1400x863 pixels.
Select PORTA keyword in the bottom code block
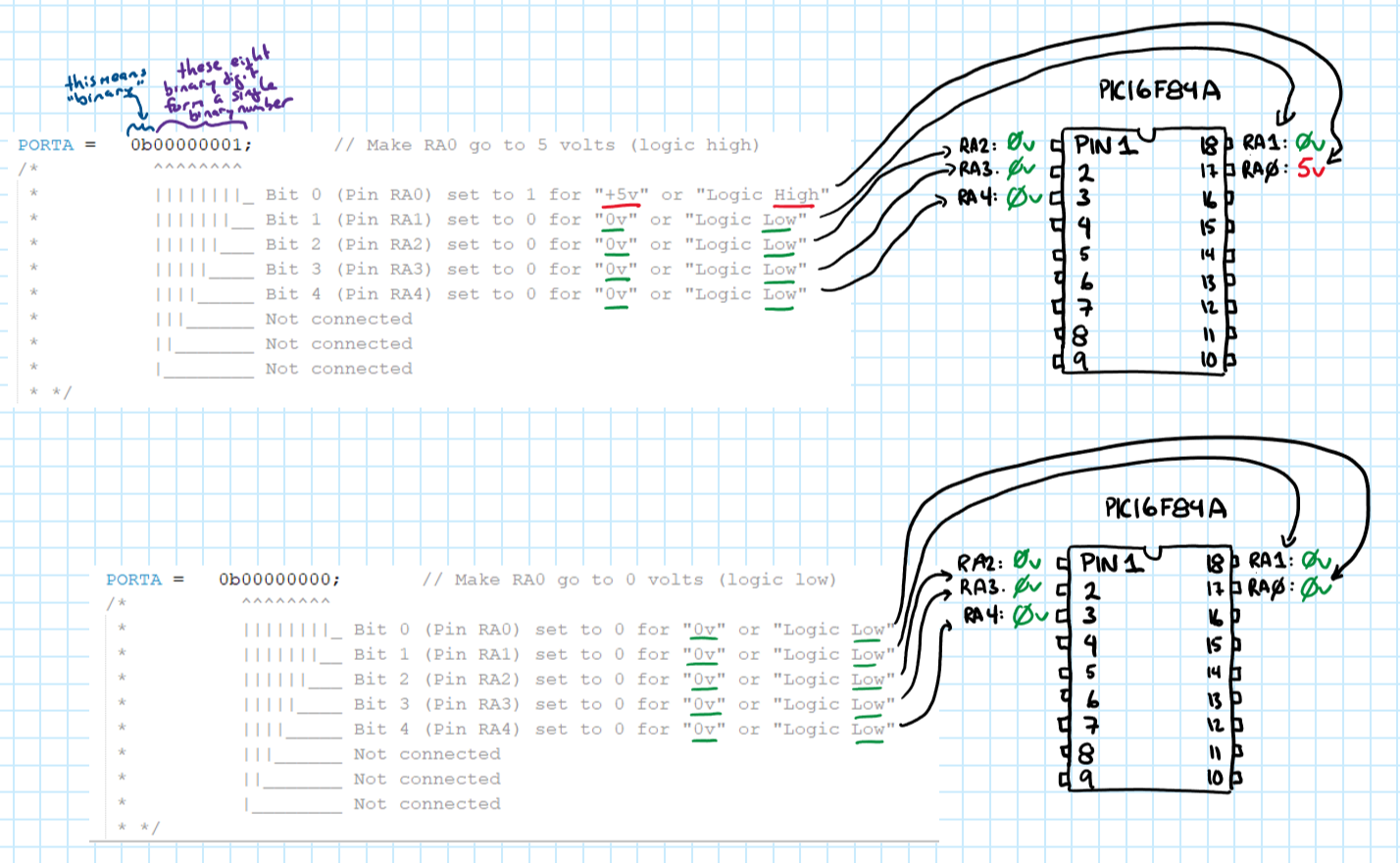(134, 580)
